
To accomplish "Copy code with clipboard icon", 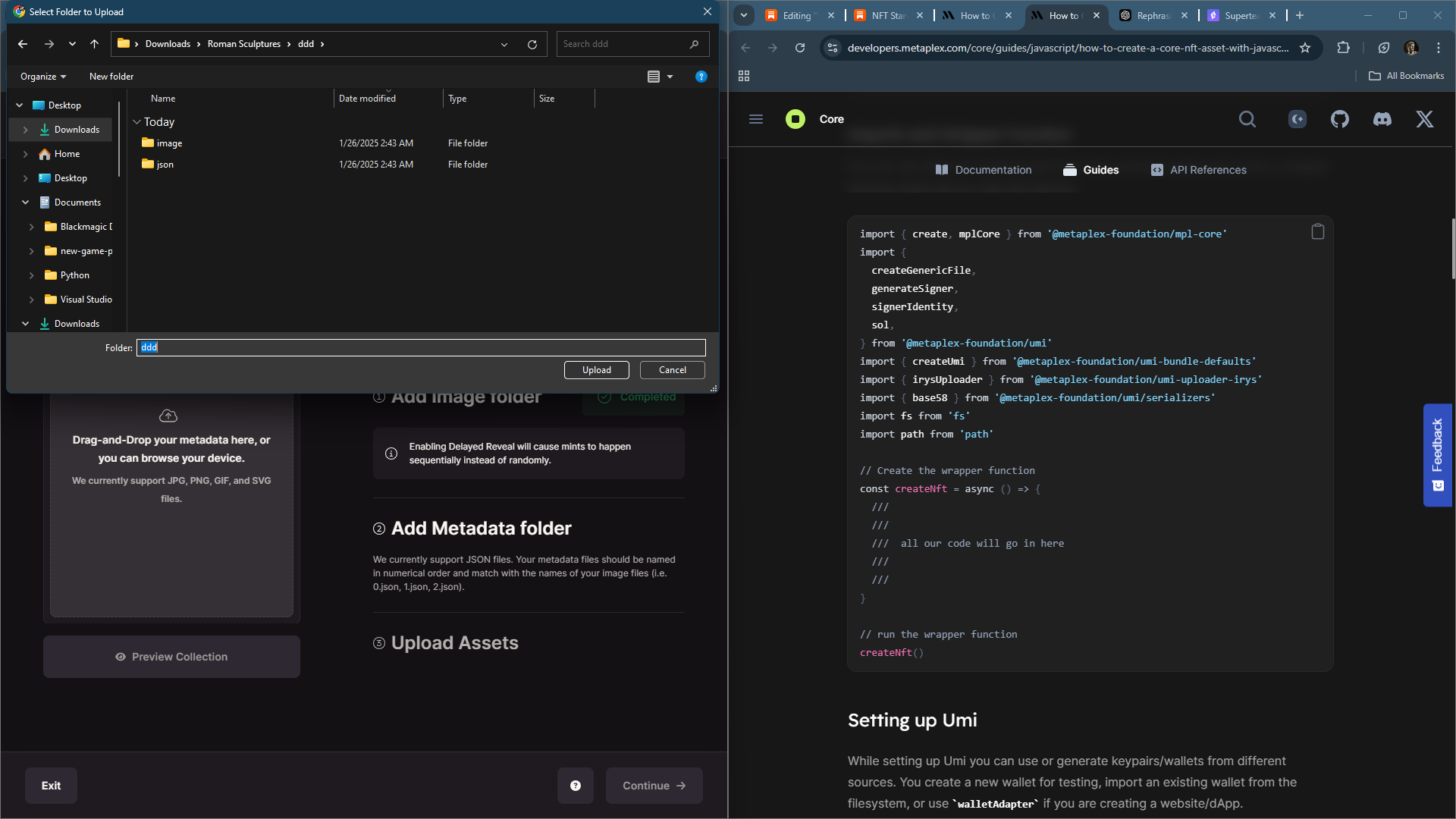I will (1318, 232).
